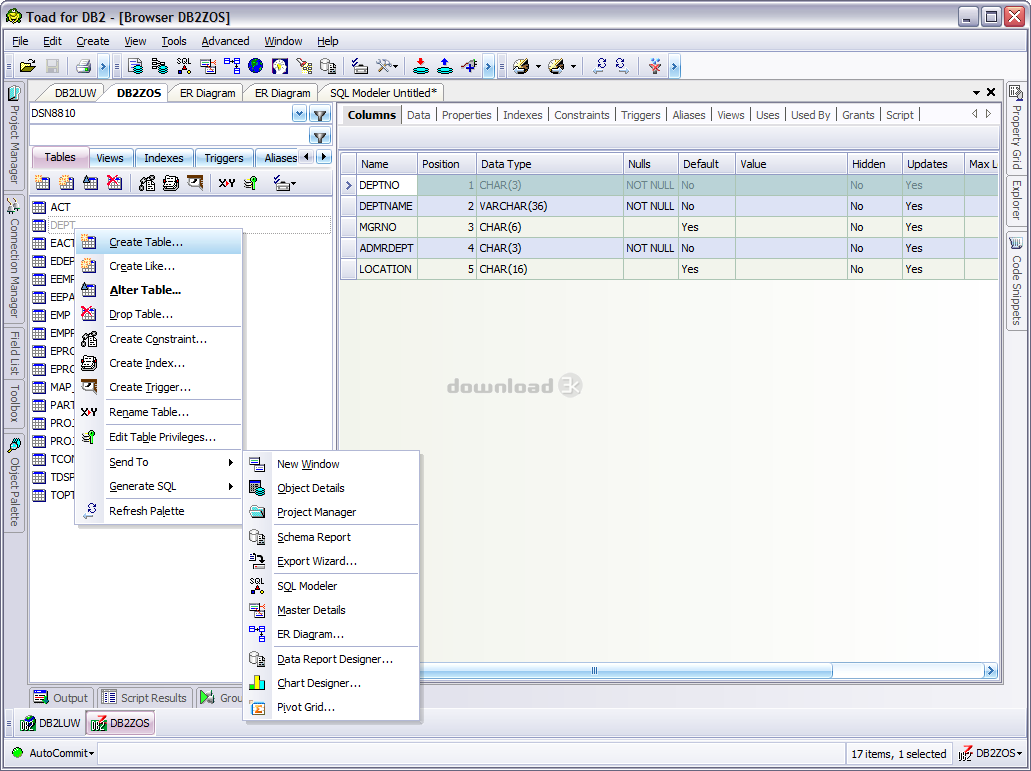Click the drop table icon in Tables toolbar
The height and width of the screenshot is (771, 1031).
(115, 183)
